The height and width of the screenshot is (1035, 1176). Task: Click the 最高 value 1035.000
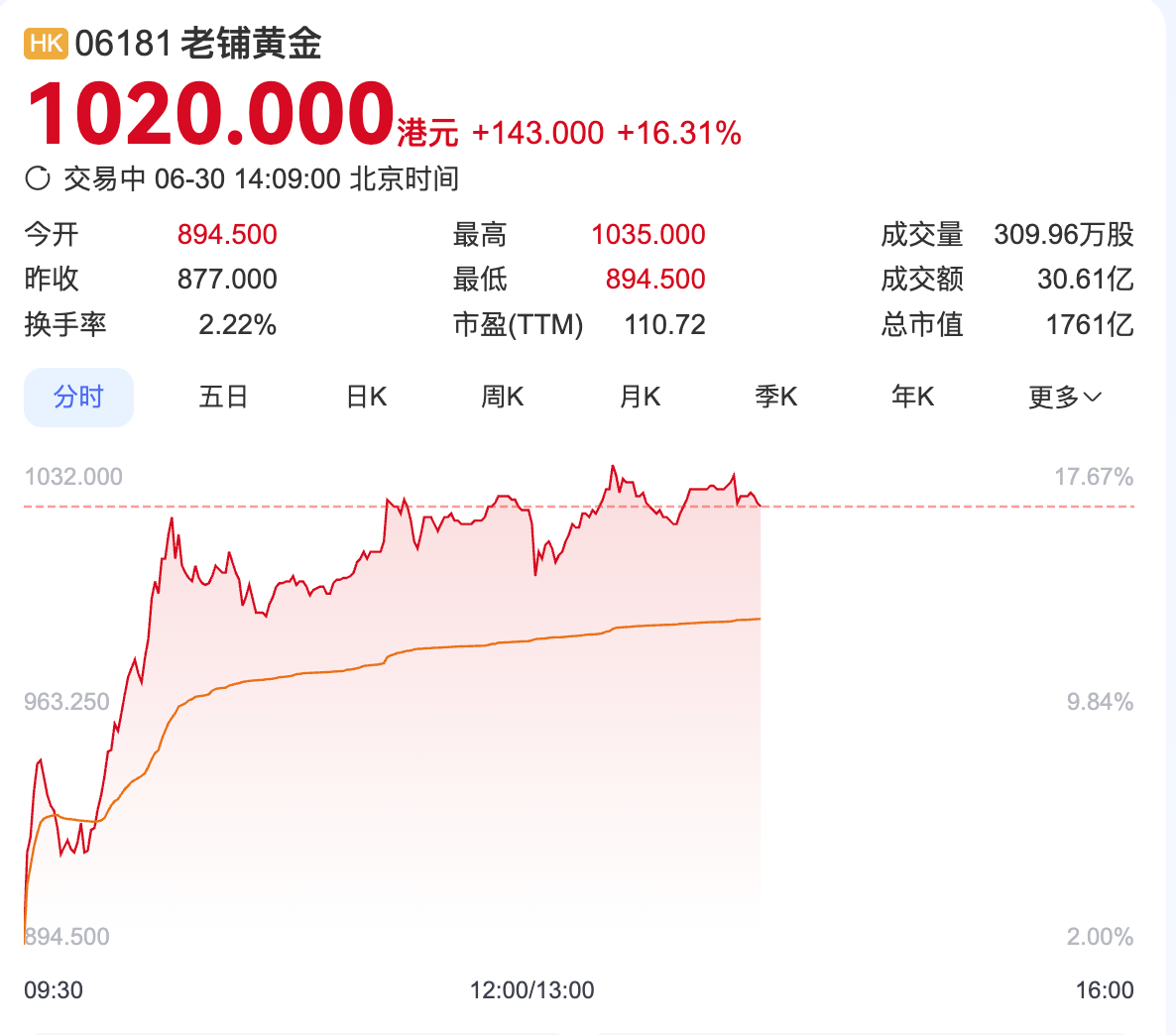point(648,235)
